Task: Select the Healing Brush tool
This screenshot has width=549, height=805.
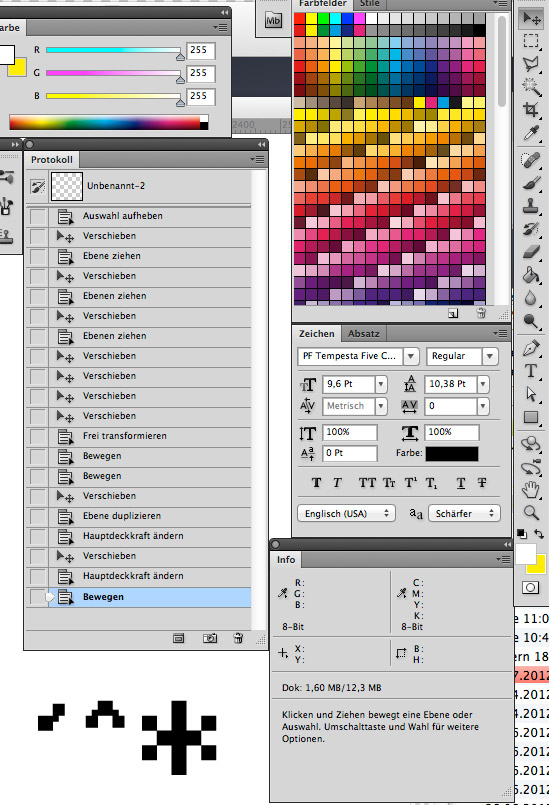Action: pos(531,160)
